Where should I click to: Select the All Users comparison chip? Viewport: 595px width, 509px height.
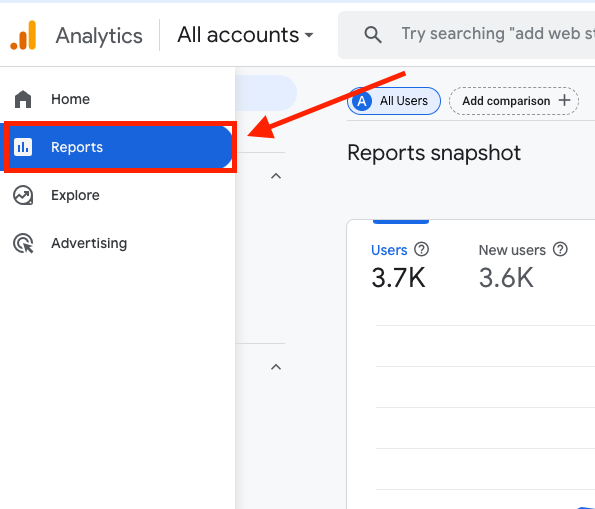(394, 101)
